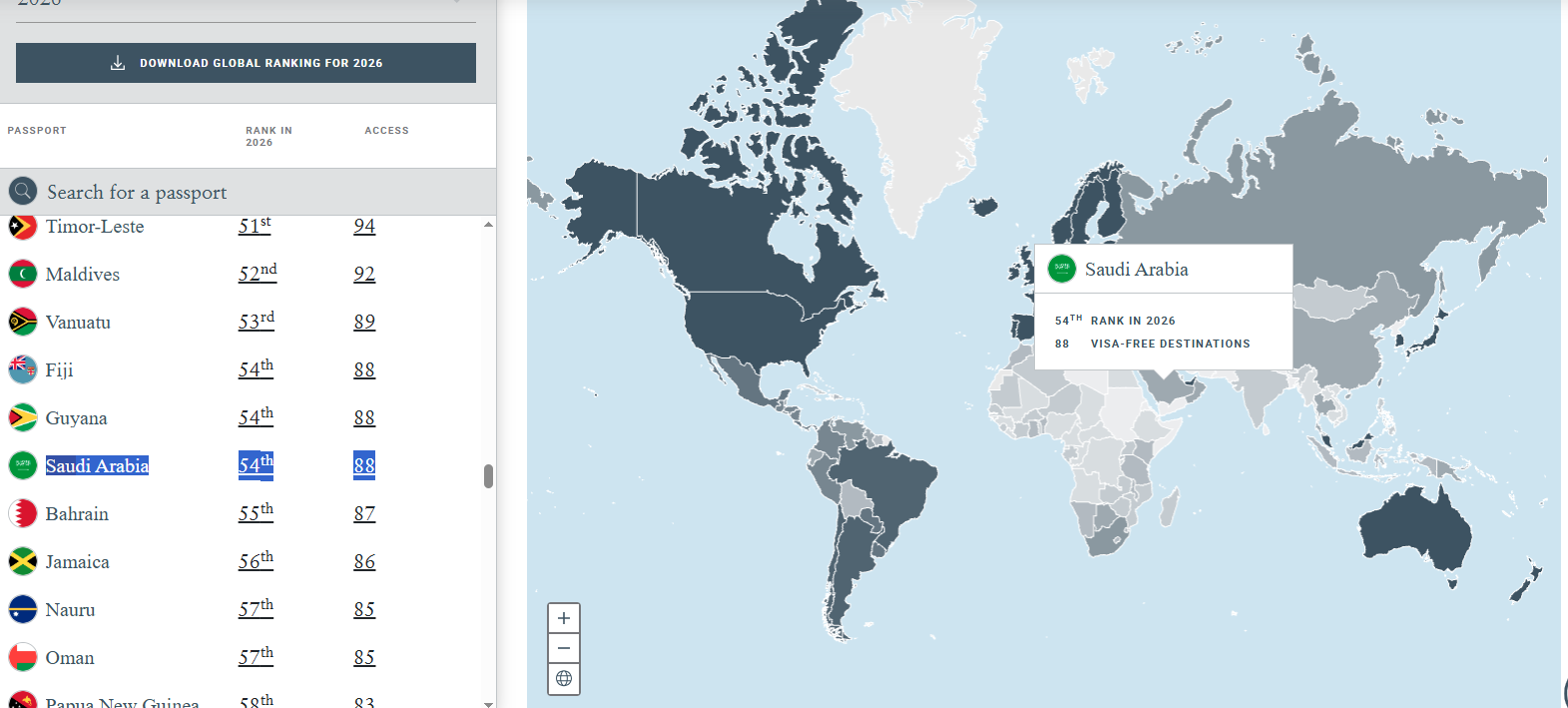Viewport: 1568px width, 708px height.
Task: Click Nauru's 57th rank link
Action: coord(256,610)
